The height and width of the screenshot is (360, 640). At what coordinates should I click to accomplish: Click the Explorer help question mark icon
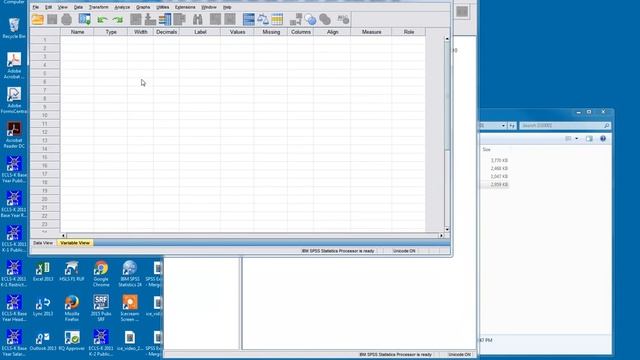[x=603, y=139]
